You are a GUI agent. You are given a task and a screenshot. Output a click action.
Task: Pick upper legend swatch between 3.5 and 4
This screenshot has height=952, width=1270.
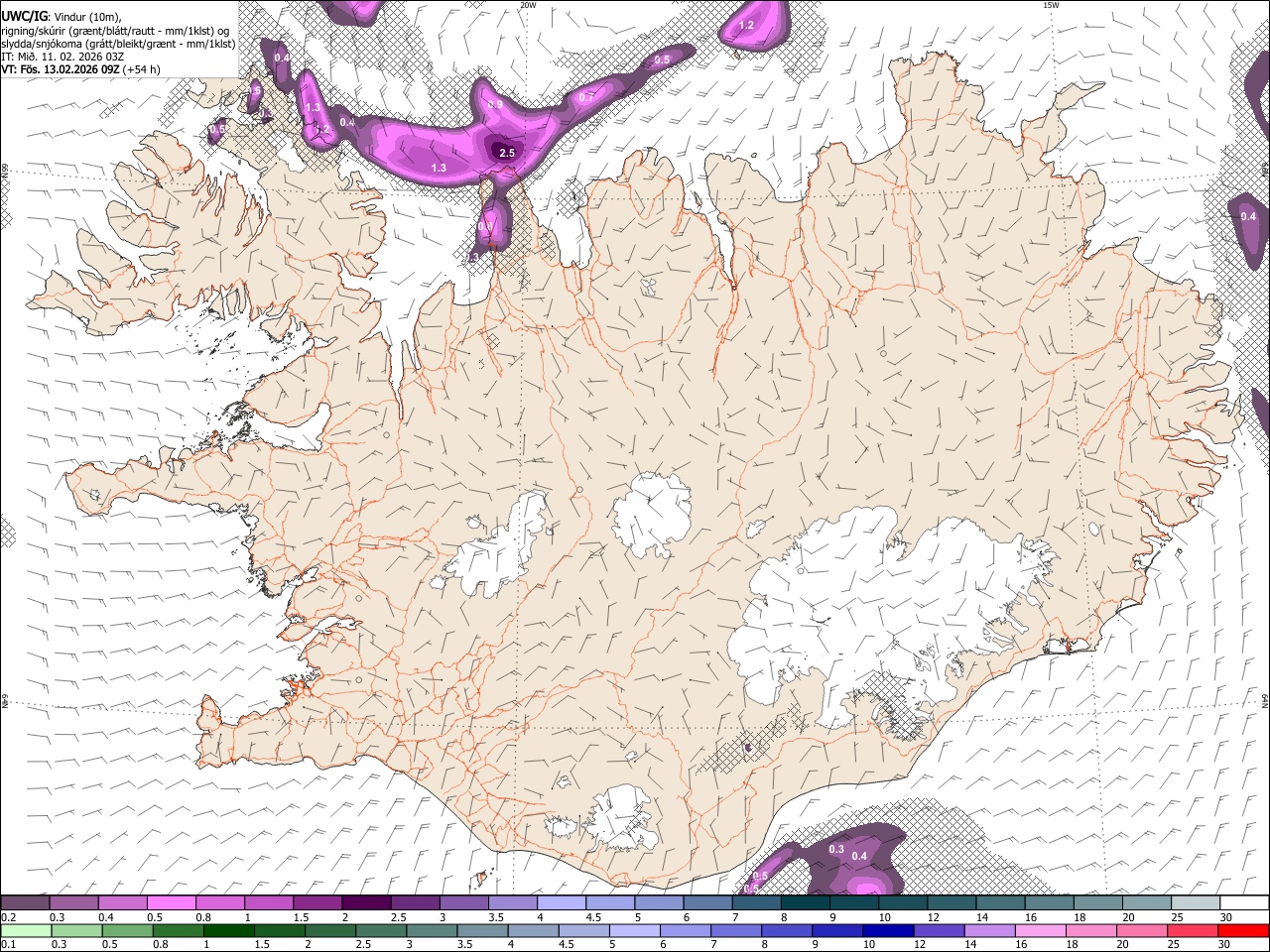[512, 902]
